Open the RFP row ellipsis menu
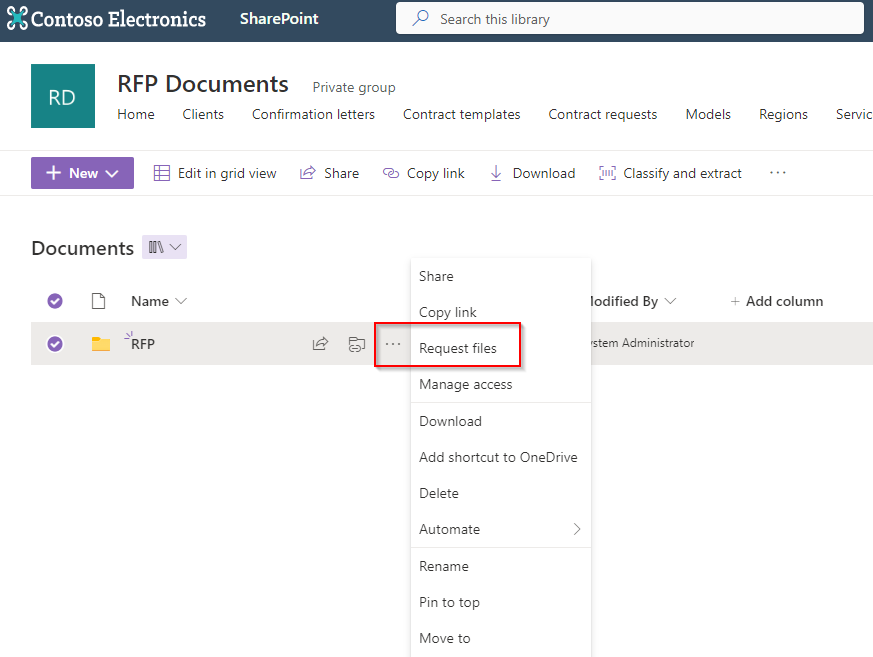This screenshot has width=873, height=657. [393, 344]
